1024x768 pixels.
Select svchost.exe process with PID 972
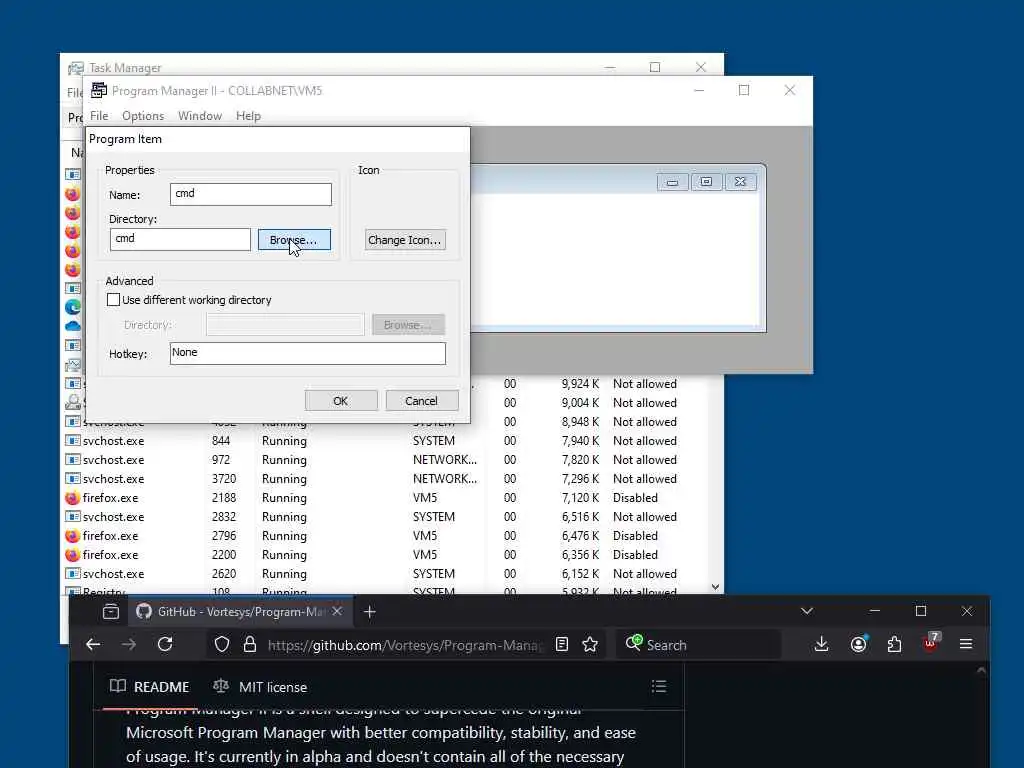click(385, 460)
